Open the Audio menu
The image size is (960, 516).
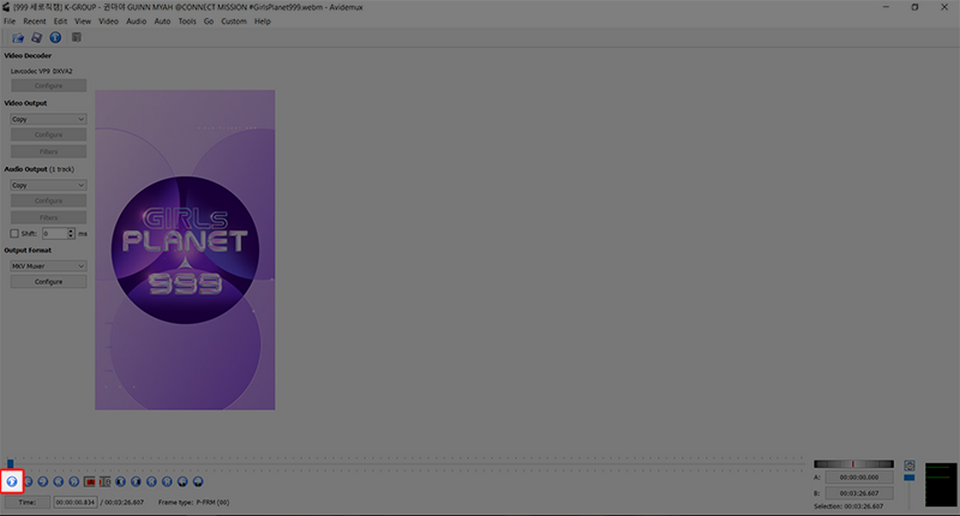pos(136,21)
